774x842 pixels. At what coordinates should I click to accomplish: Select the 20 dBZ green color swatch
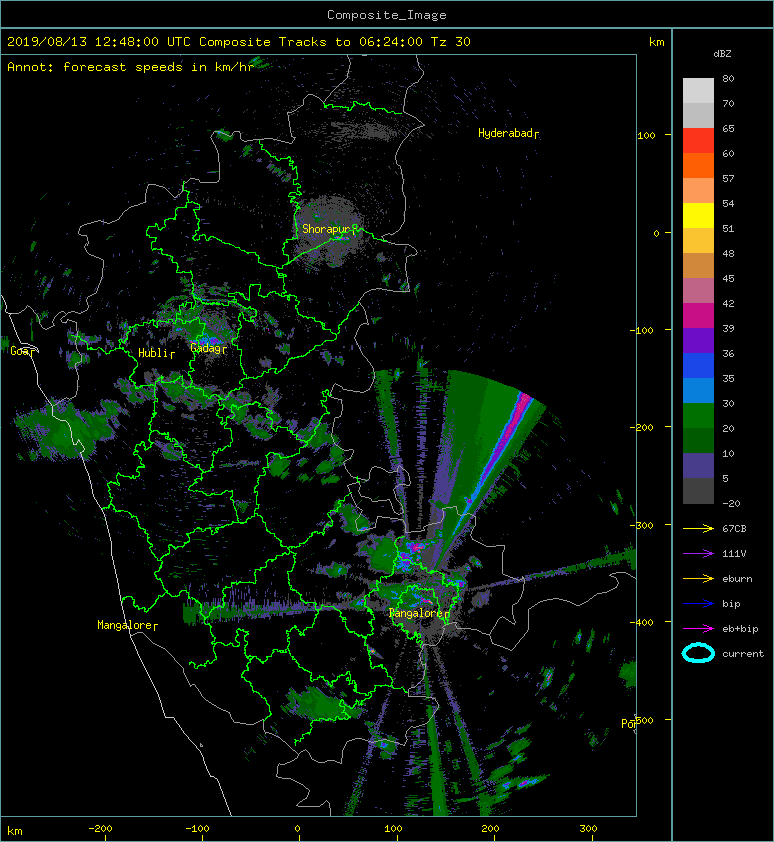click(698, 440)
